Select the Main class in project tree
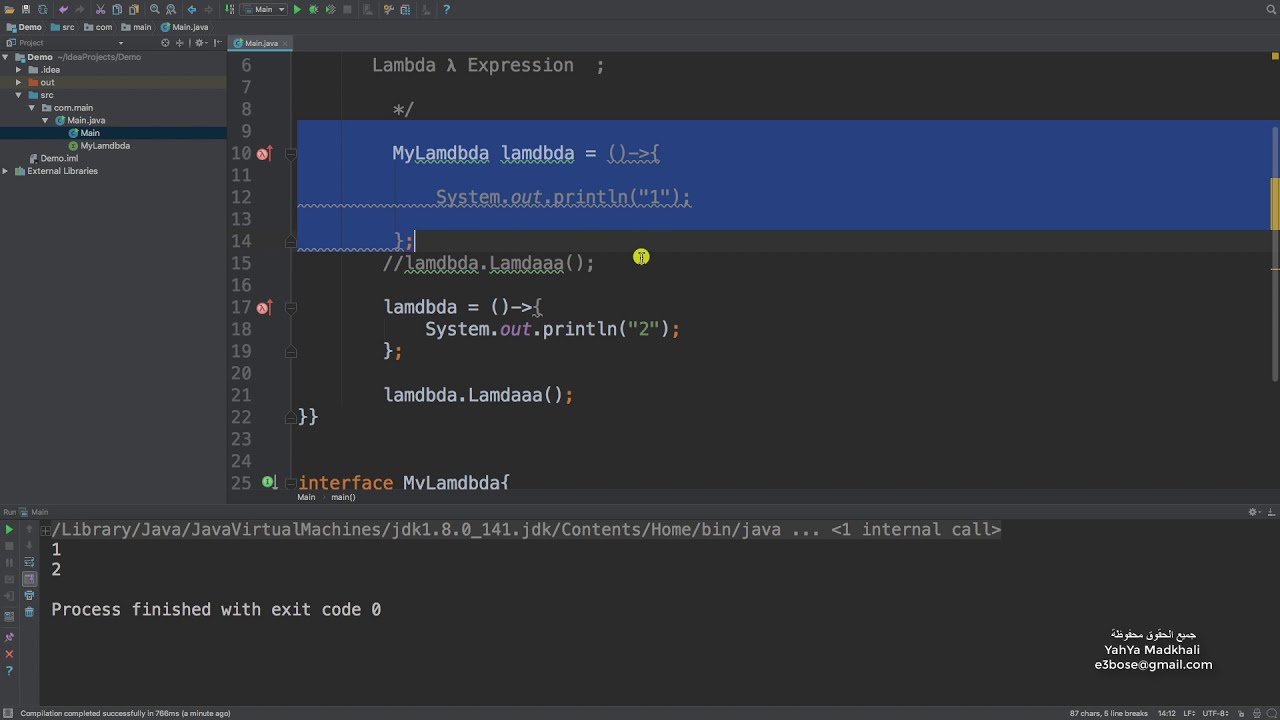 [x=90, y=133]
